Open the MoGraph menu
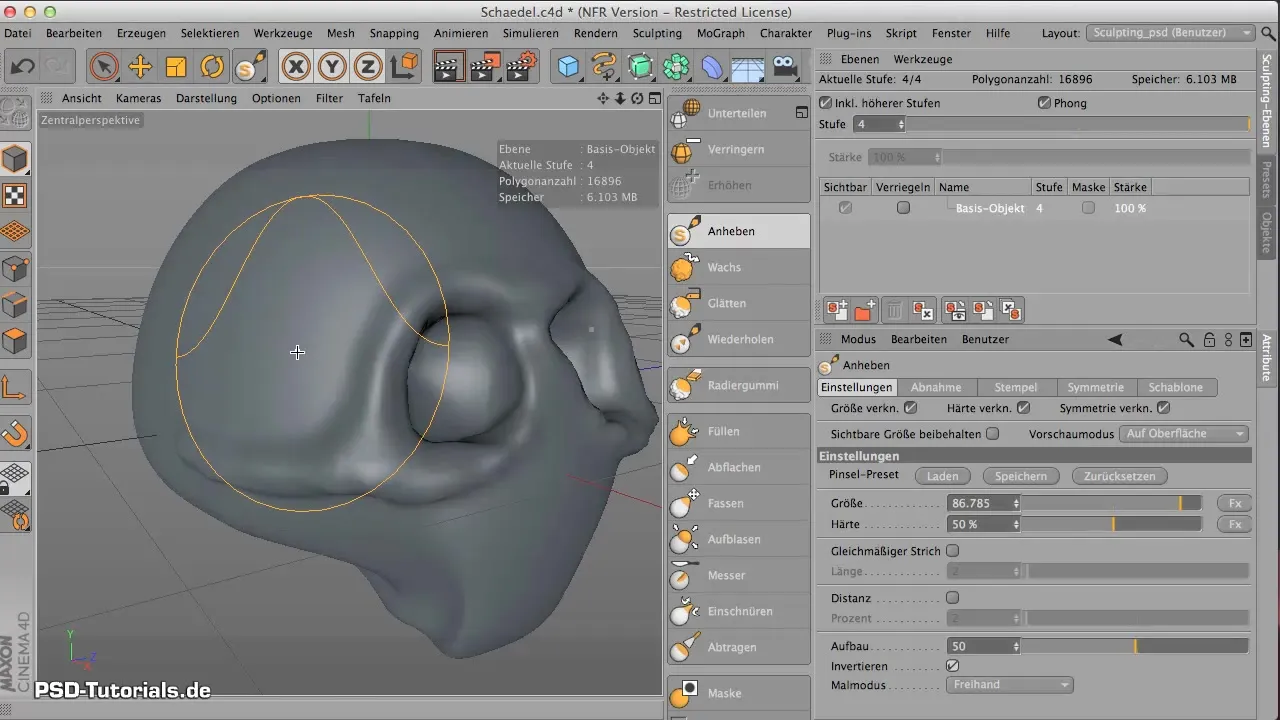 721,33
